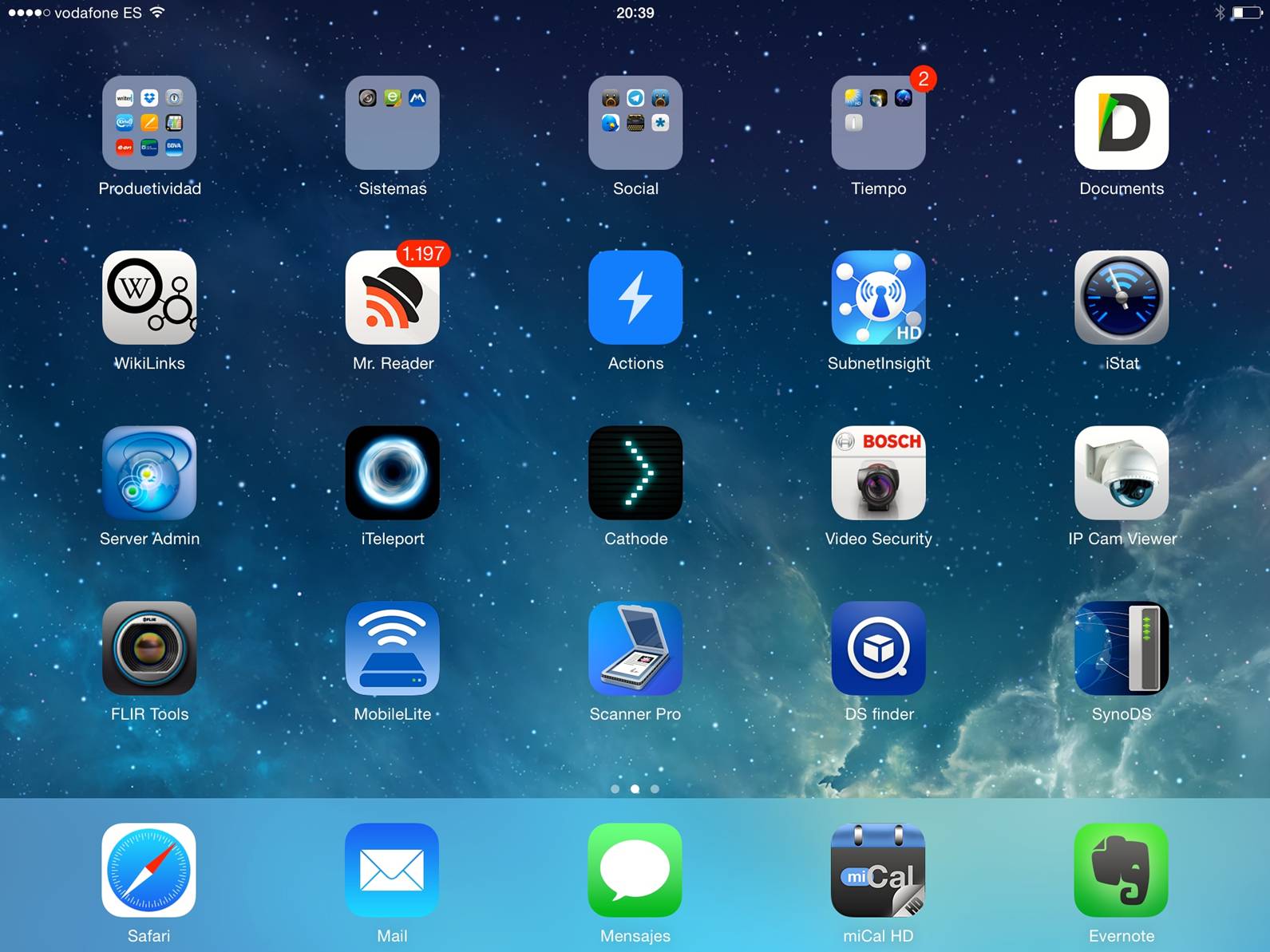Open the Sistemas folder

coord(393,122)
